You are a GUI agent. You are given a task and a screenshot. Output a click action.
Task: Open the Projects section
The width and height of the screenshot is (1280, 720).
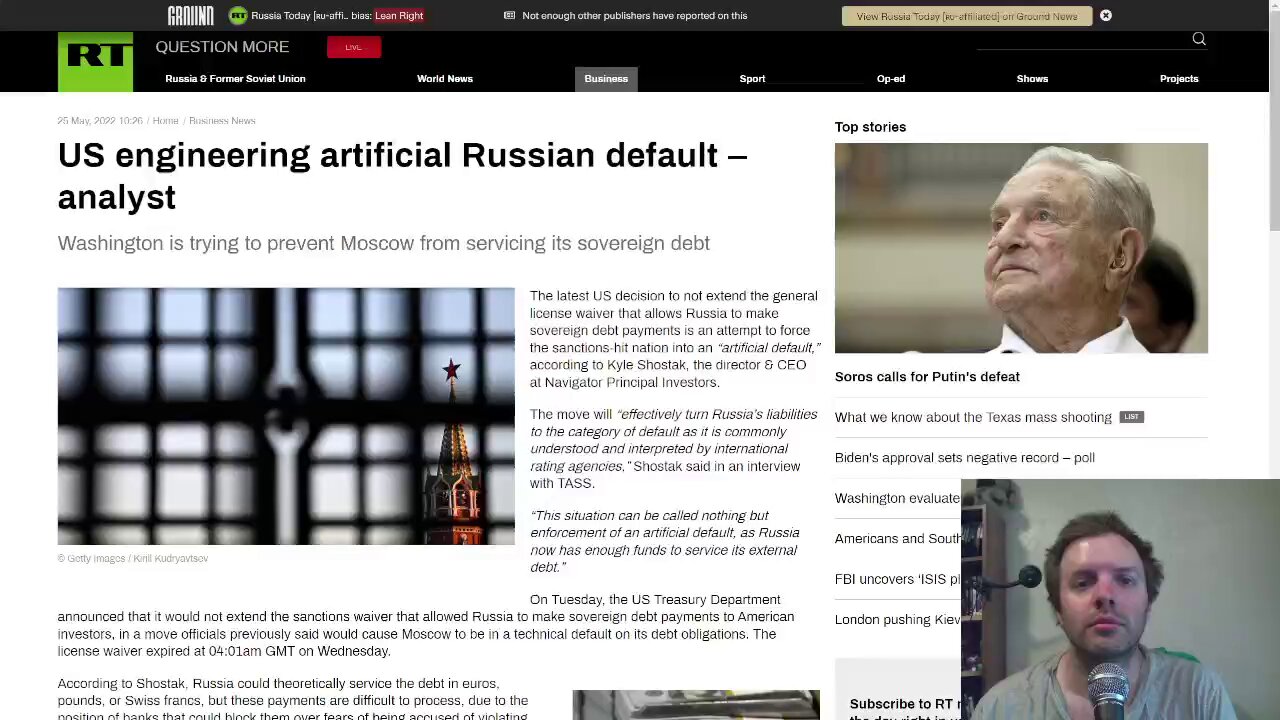coord(1179,79)
